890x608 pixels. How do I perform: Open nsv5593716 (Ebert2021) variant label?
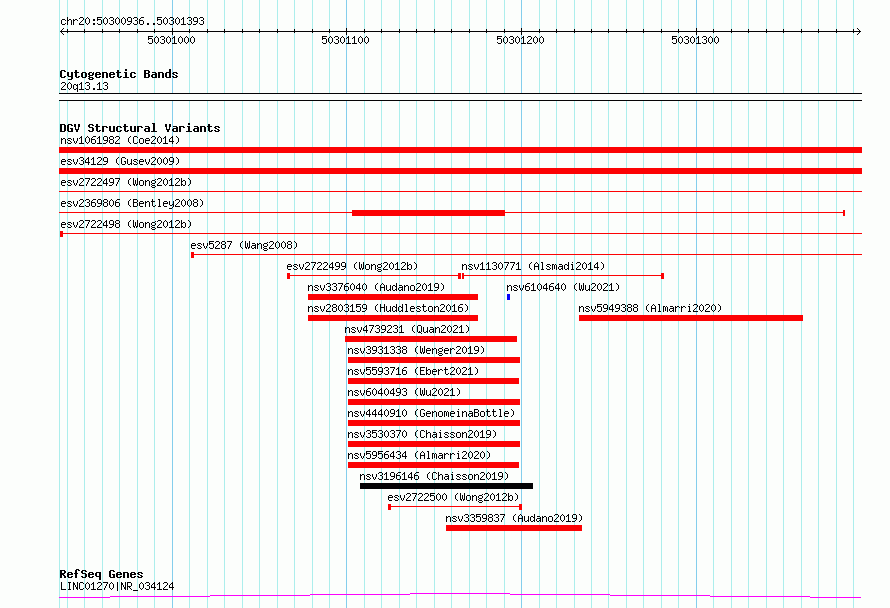[x=413, y=371]
